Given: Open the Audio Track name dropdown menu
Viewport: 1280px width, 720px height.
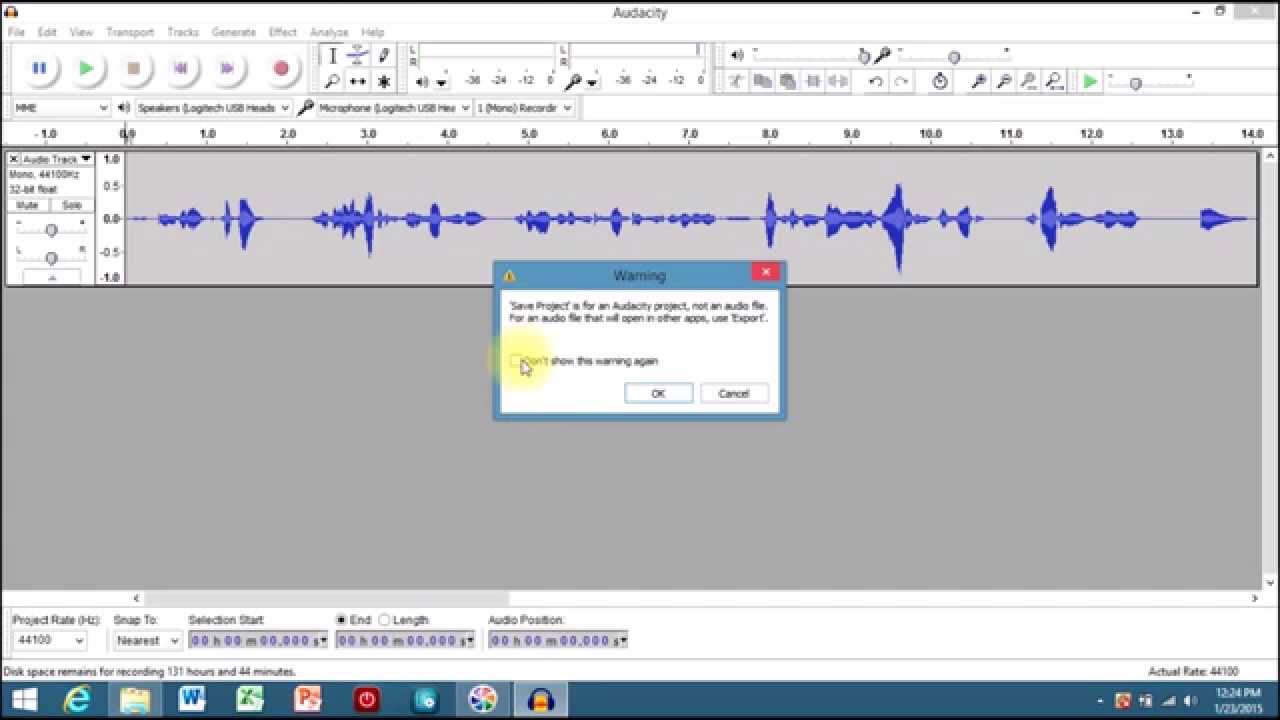Looking at the screenshot, I should 57,159.
